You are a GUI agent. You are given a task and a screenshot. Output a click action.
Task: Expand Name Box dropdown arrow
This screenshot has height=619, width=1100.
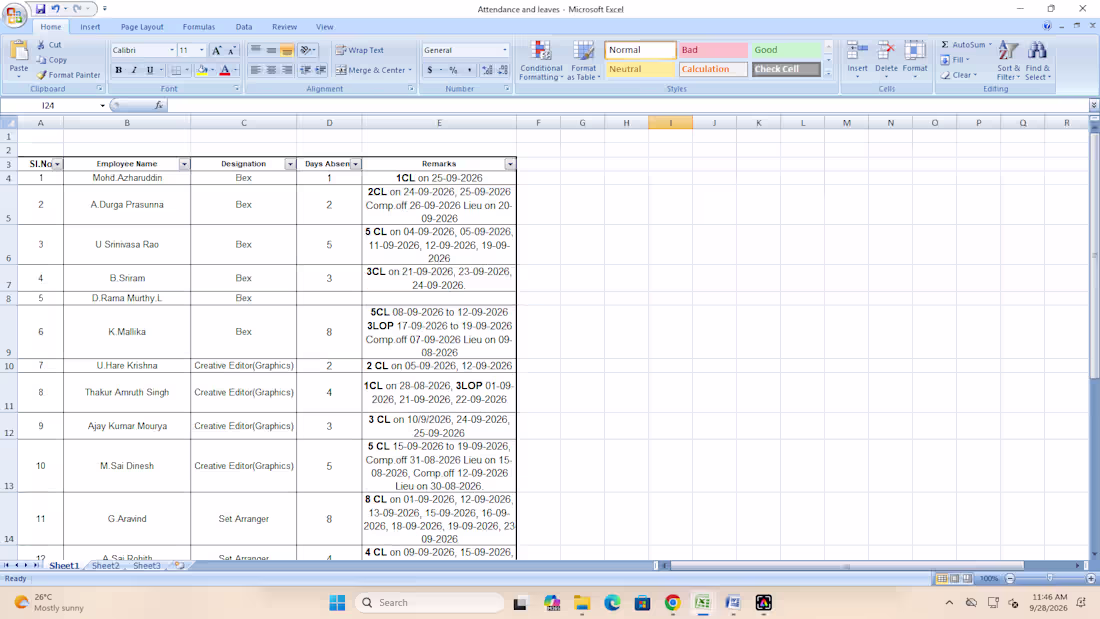tap(102, 106)
